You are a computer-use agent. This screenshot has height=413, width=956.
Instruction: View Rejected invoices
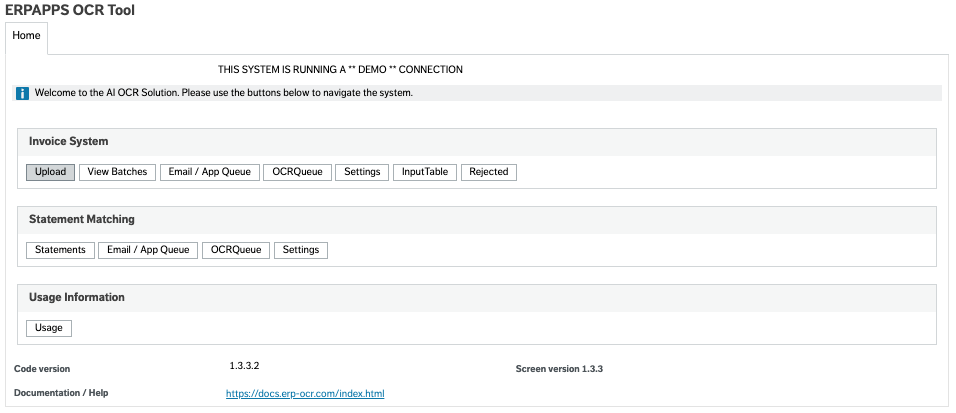click(489, 172)
